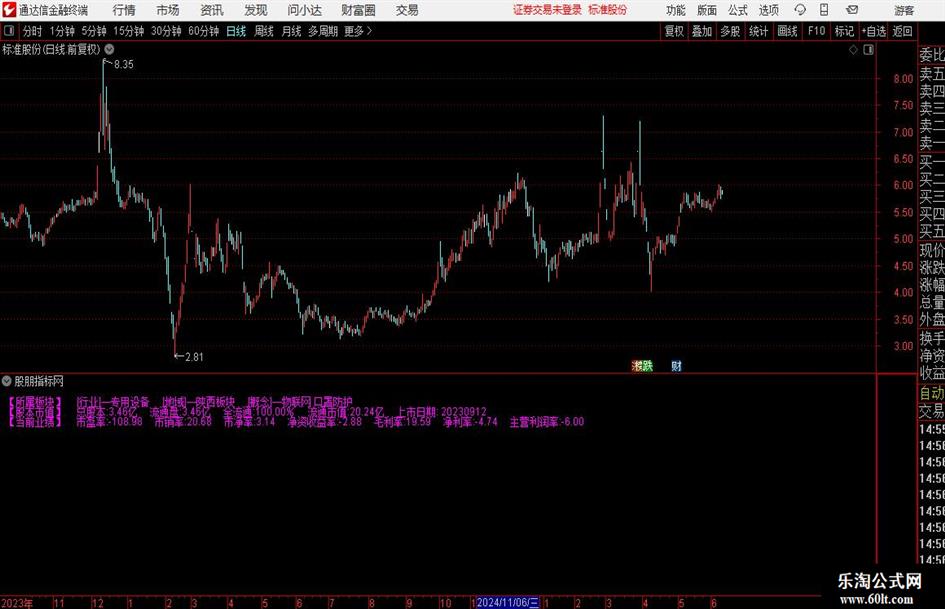
Task: Click the 当前业绩 indicator label
Action: 35,421
